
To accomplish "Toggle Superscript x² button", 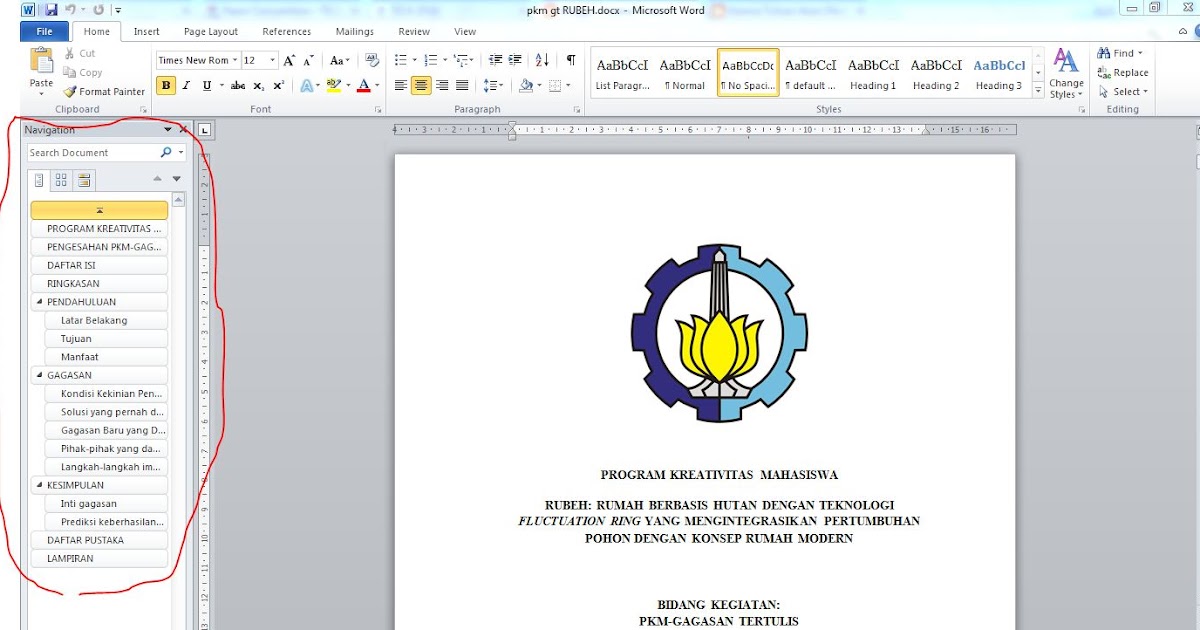I will (x=279, y=85).
